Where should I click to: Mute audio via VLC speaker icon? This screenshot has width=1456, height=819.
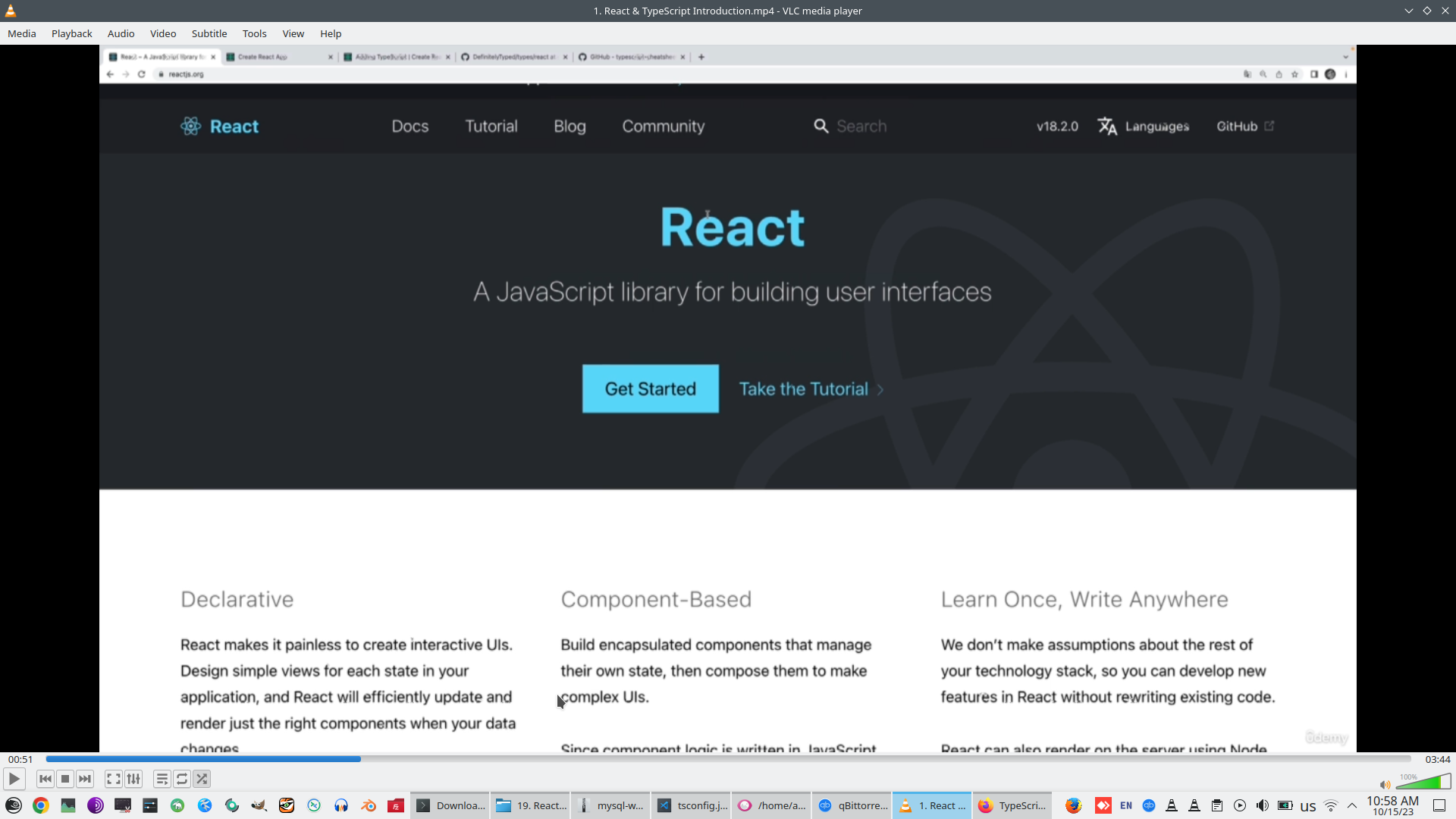pos(1385,785)
